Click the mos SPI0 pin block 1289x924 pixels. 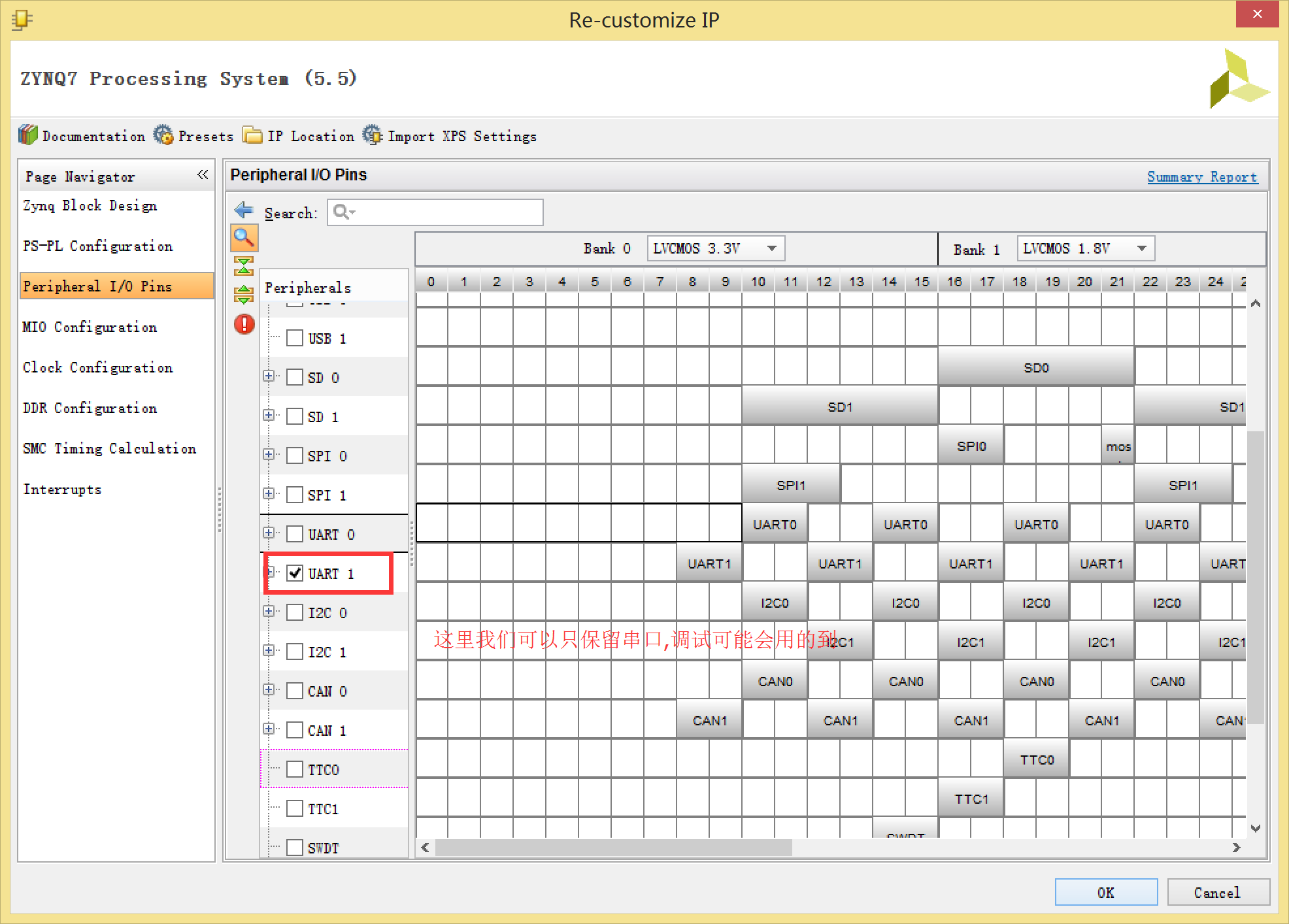(1118, 446)
